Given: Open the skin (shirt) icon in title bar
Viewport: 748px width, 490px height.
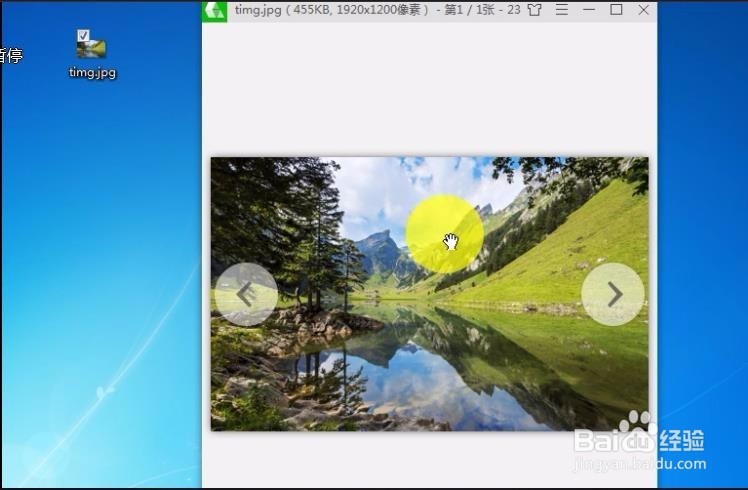Looking at the screenshot, I should [x=535, y=10].
